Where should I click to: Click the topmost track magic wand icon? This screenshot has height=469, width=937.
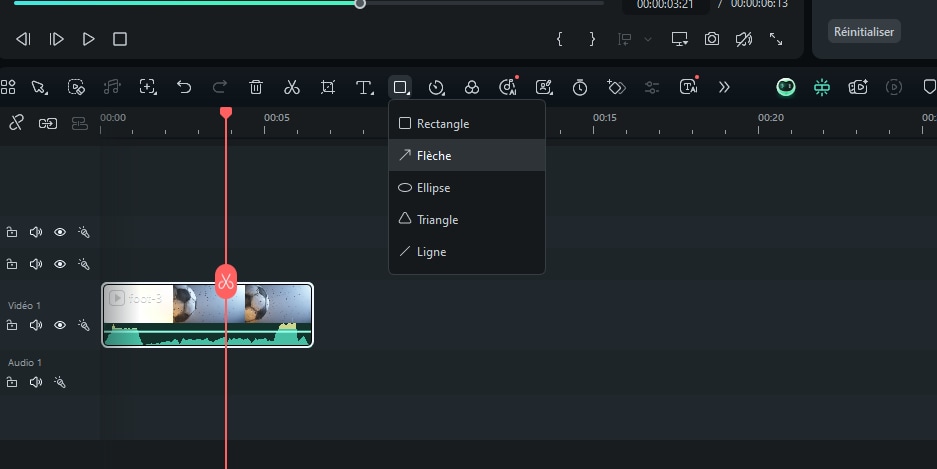84,232
